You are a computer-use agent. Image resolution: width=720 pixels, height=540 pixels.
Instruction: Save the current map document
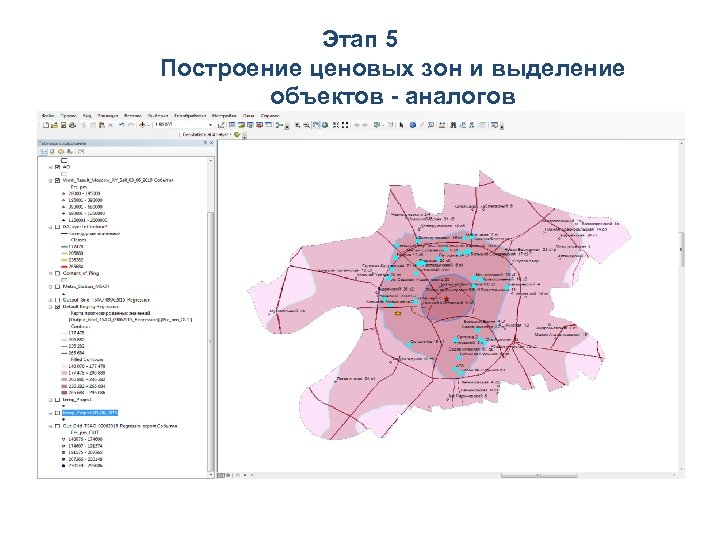point(63,125)
